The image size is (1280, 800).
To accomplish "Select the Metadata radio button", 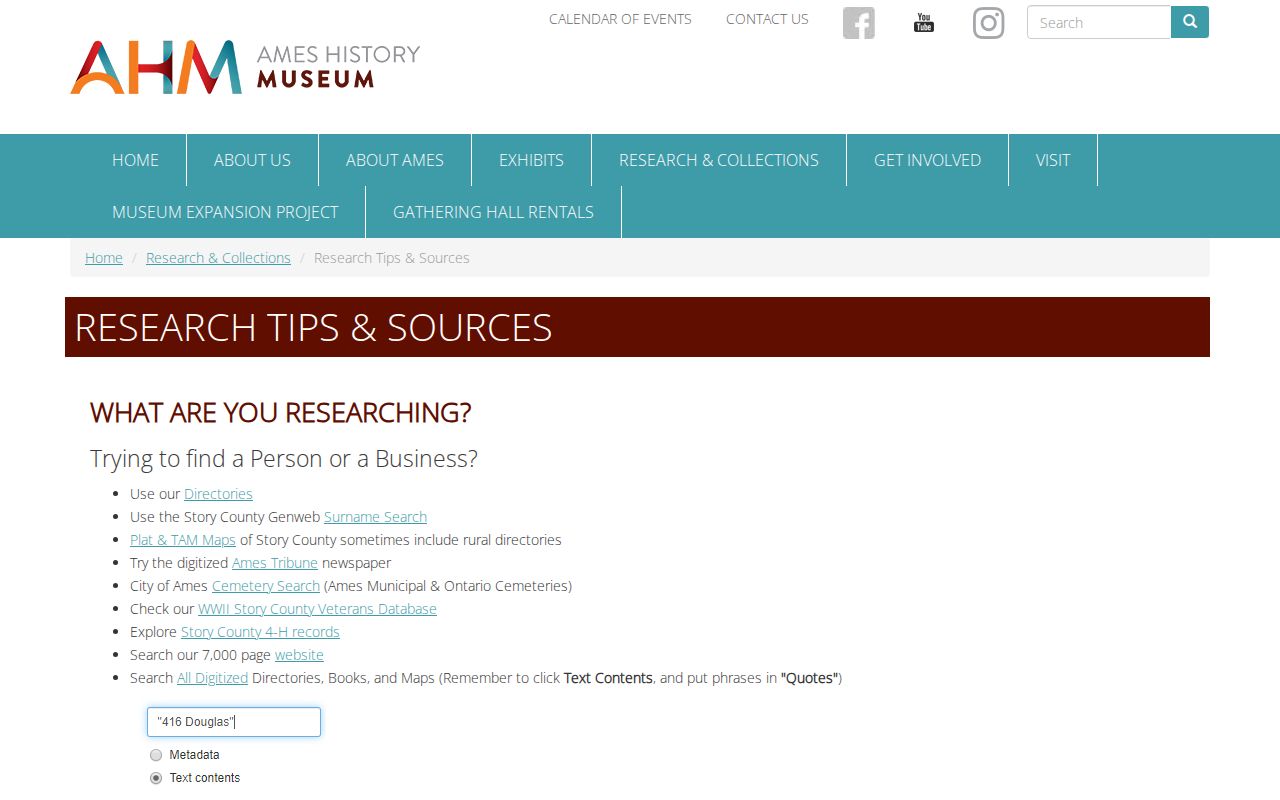I will point(156,755).
